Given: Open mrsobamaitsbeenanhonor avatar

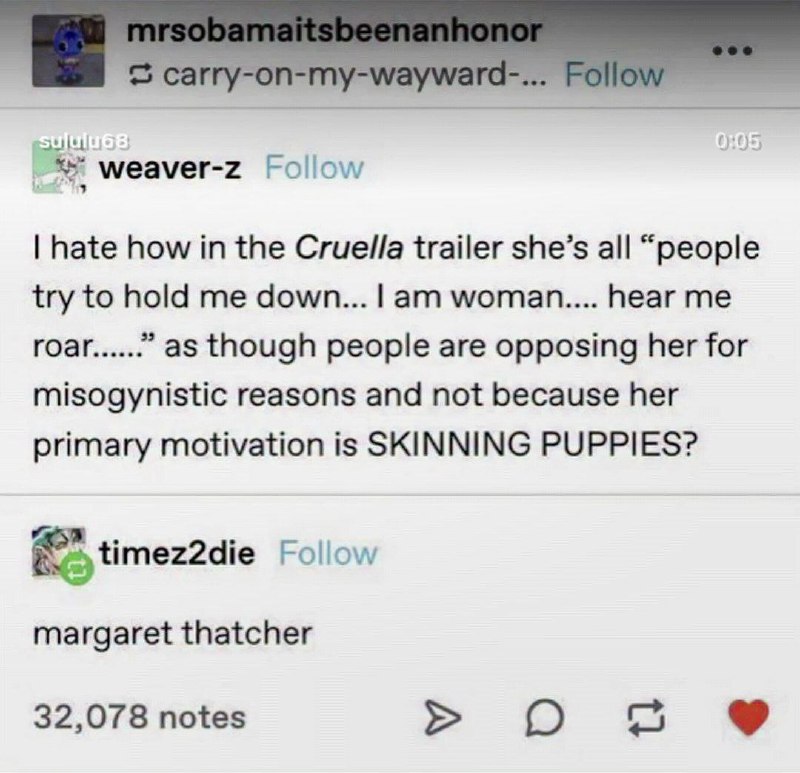Looking at the screenshot, I should (68, 51).
